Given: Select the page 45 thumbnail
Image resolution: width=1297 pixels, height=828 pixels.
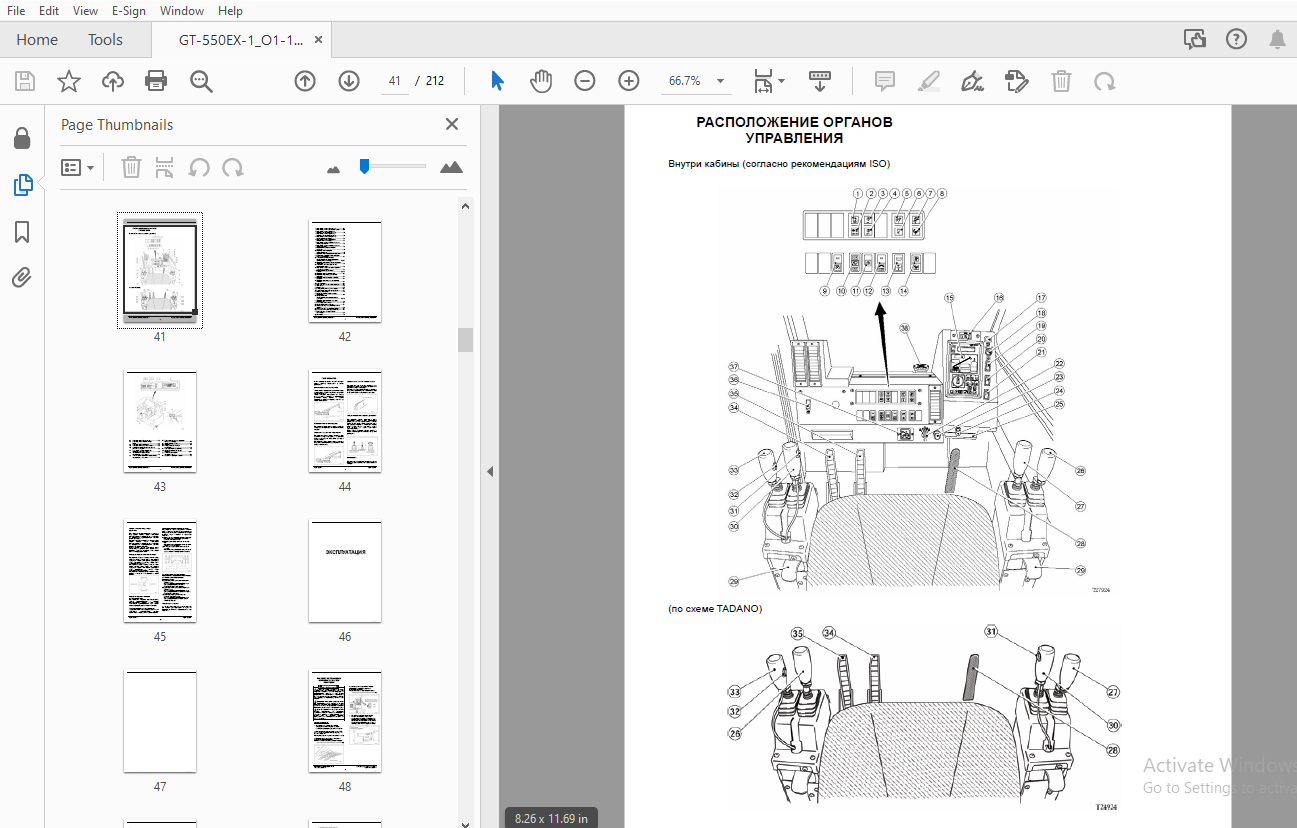Looking at the screenshot, I should click(x=160, y=572).
